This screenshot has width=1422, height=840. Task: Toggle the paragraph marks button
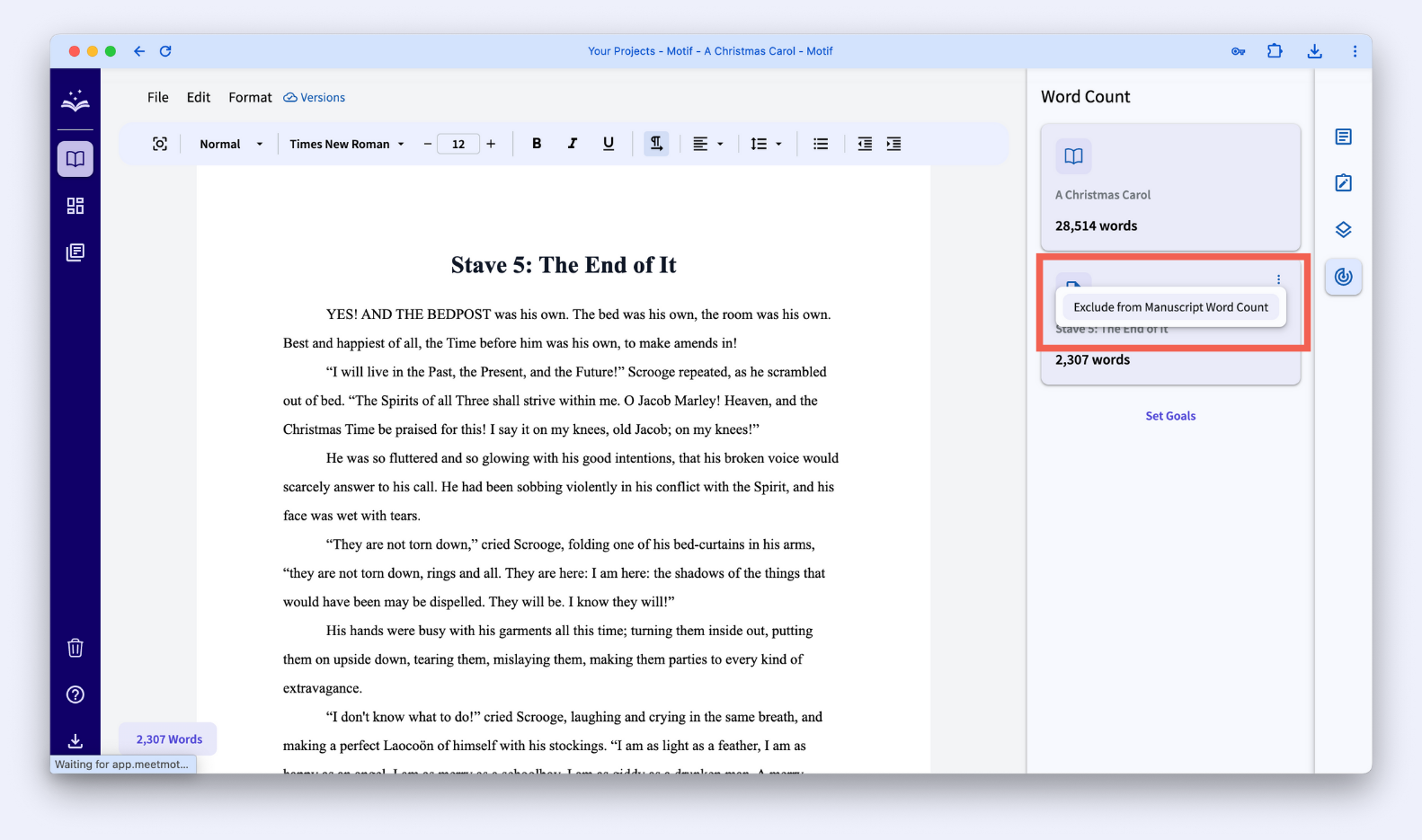tap(656, 144)
